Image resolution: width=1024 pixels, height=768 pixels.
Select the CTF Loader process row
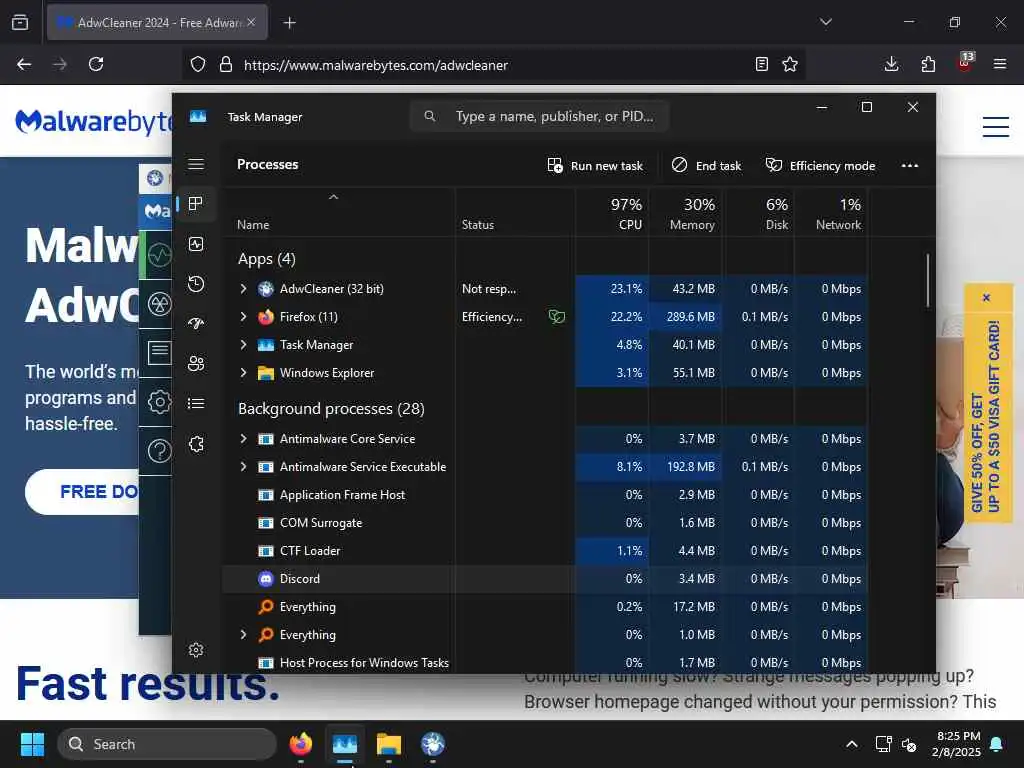point(545,551)
